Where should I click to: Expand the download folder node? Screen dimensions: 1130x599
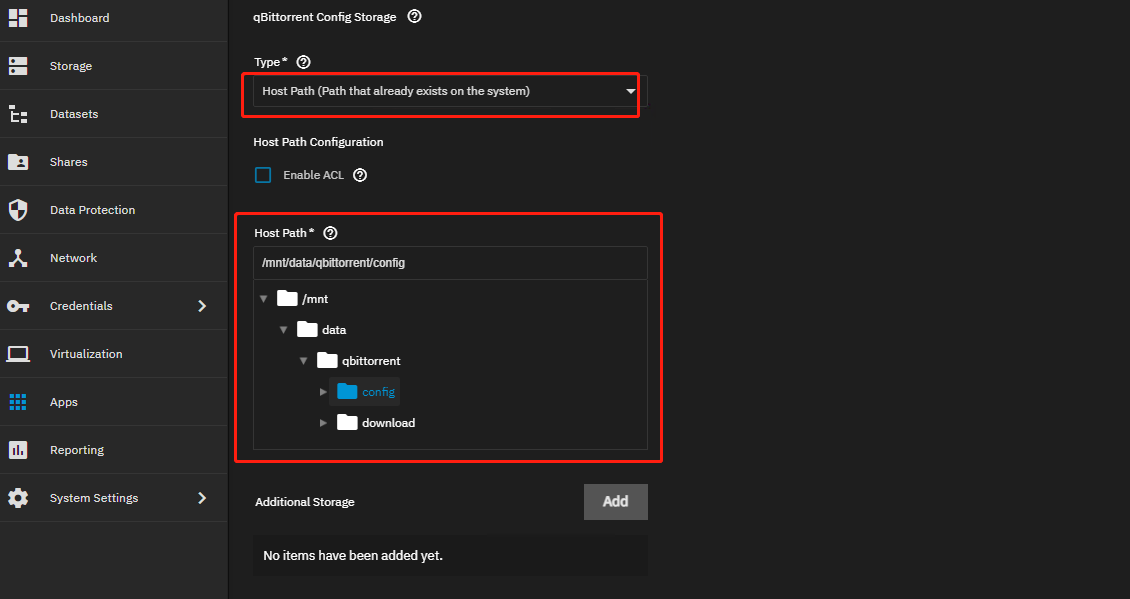324,422
